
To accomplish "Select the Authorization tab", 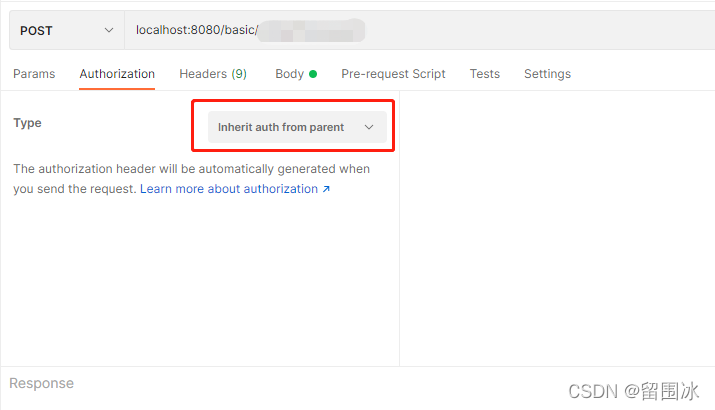I will point(117,74).
